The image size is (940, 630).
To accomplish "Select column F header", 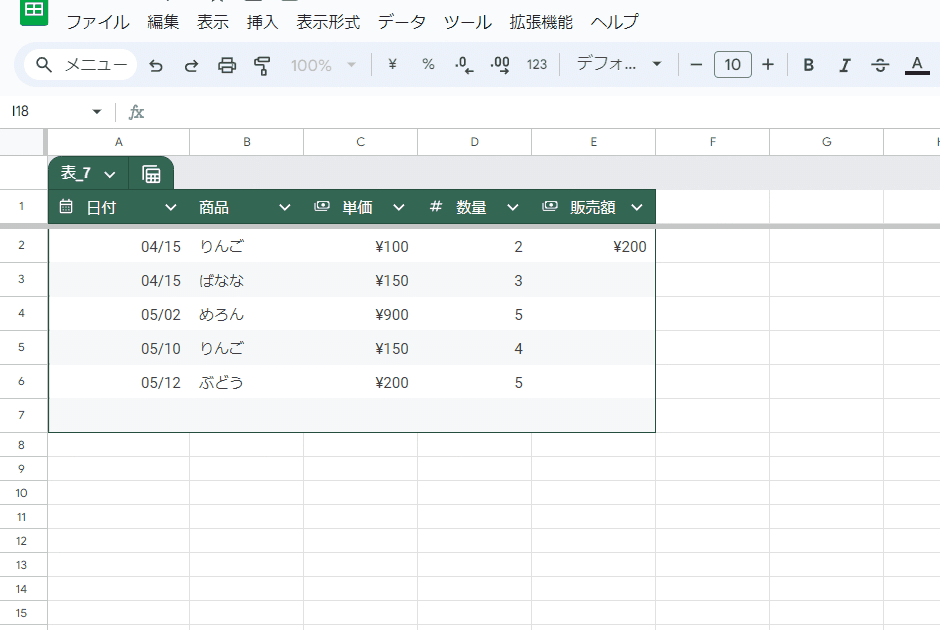I will tap(712, 142).
